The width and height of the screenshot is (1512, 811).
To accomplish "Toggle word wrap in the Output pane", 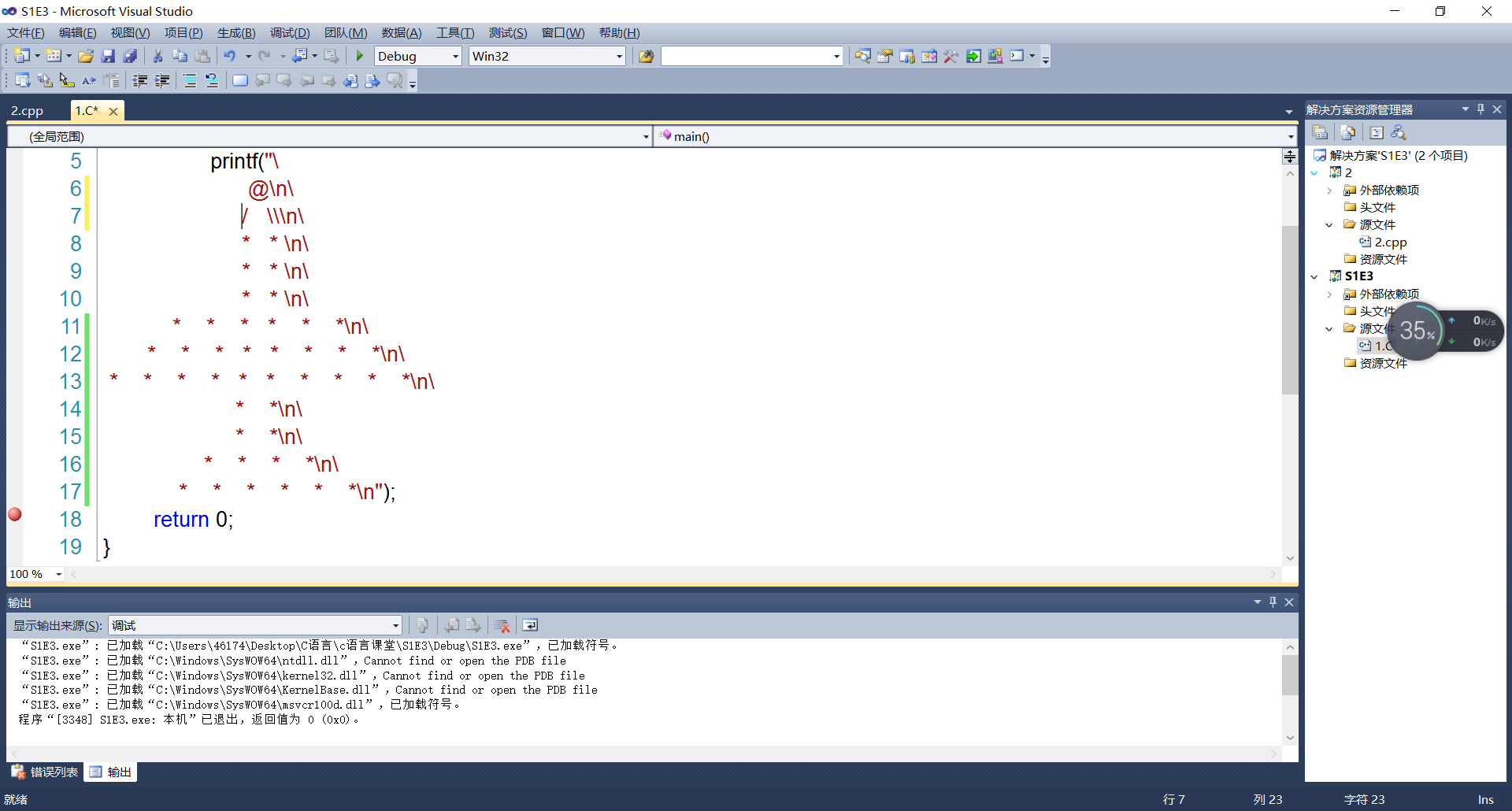I will click(x=530, y=625).
